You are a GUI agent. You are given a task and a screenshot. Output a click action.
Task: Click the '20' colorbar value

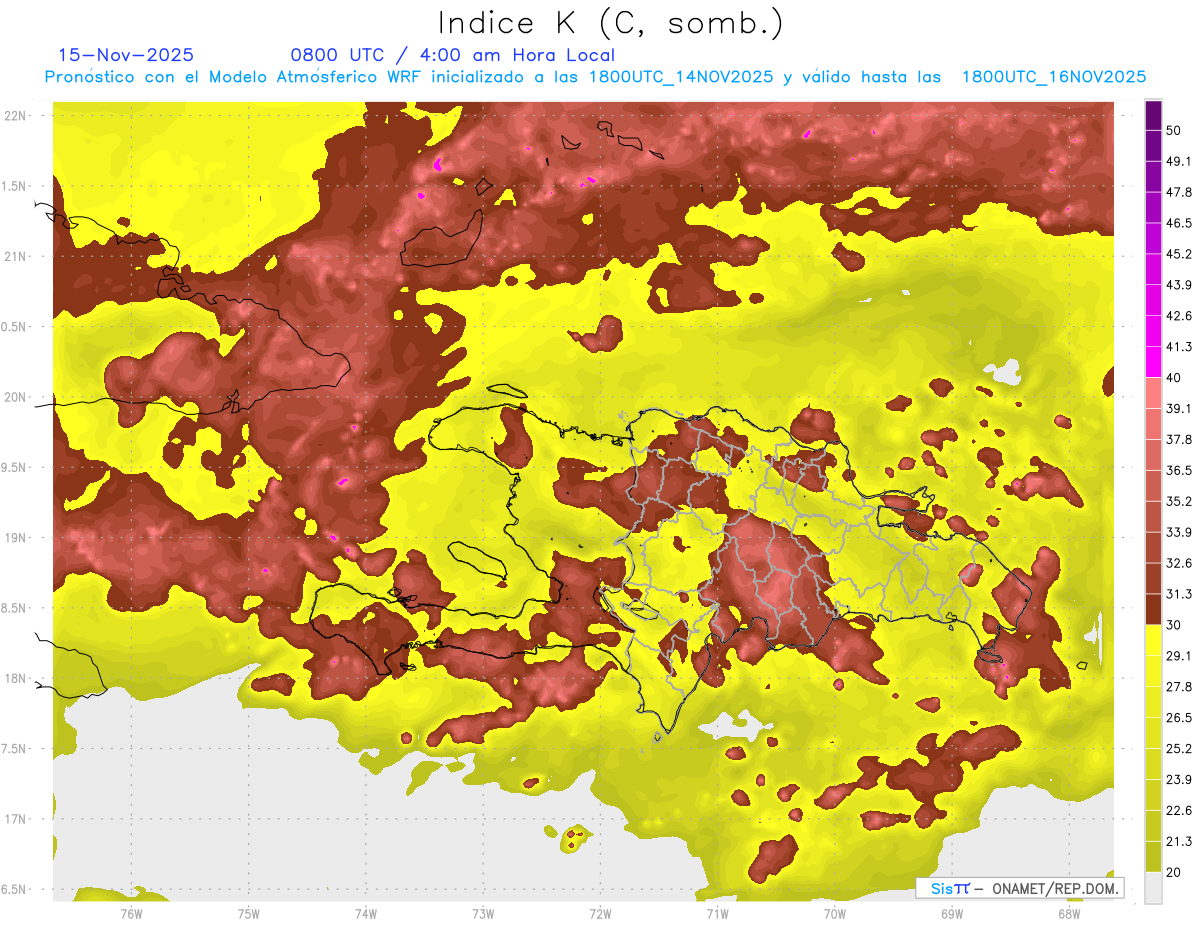[x=1175, y=872]
